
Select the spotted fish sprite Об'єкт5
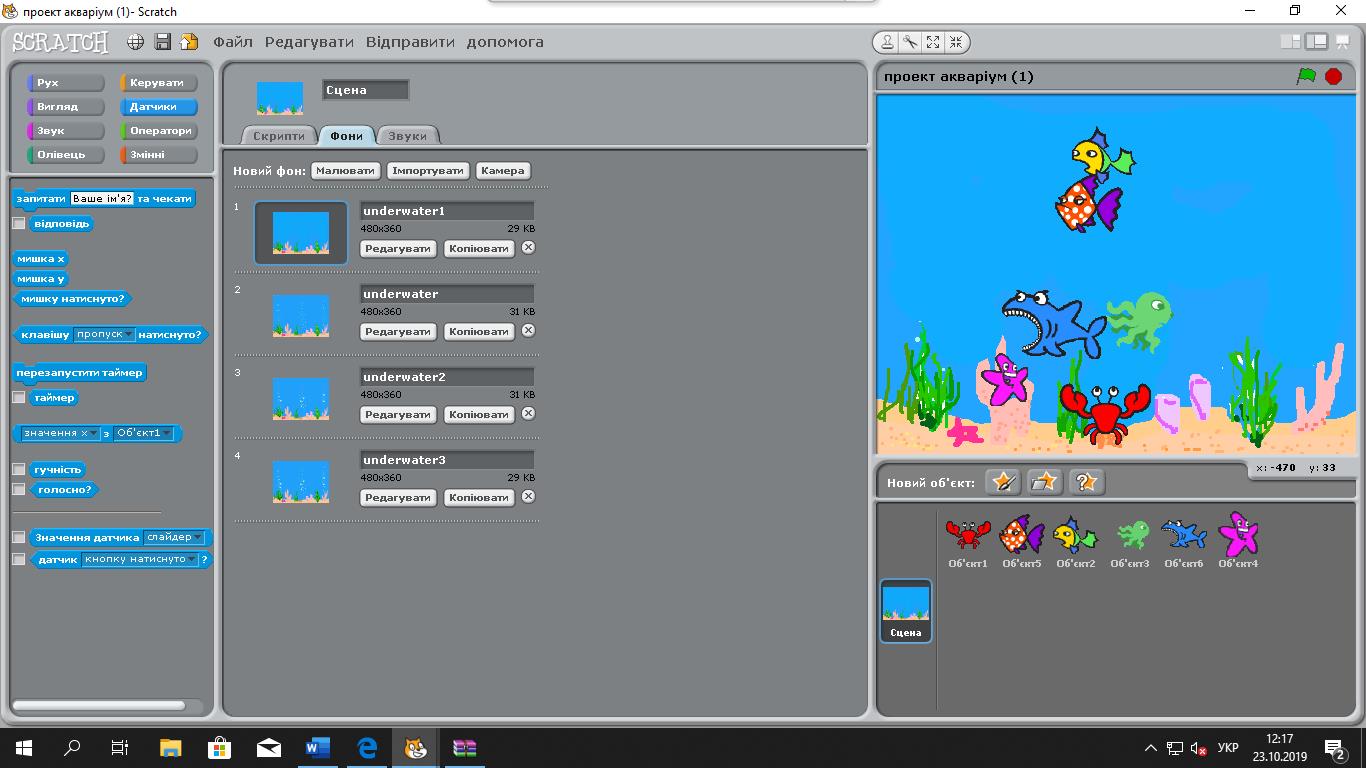tap(1022, 541)
